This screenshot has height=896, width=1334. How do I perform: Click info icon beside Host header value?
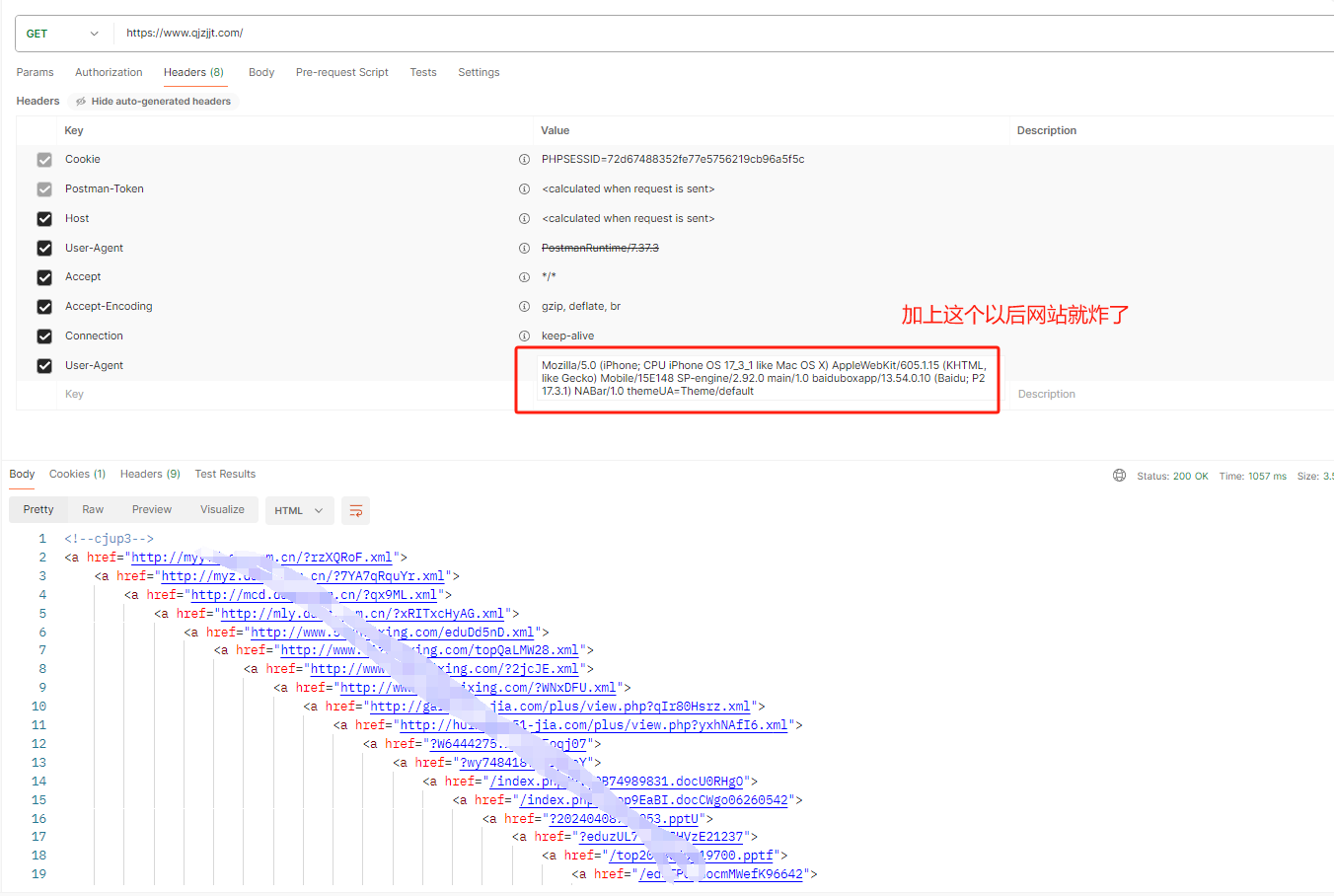pos(524,219)
